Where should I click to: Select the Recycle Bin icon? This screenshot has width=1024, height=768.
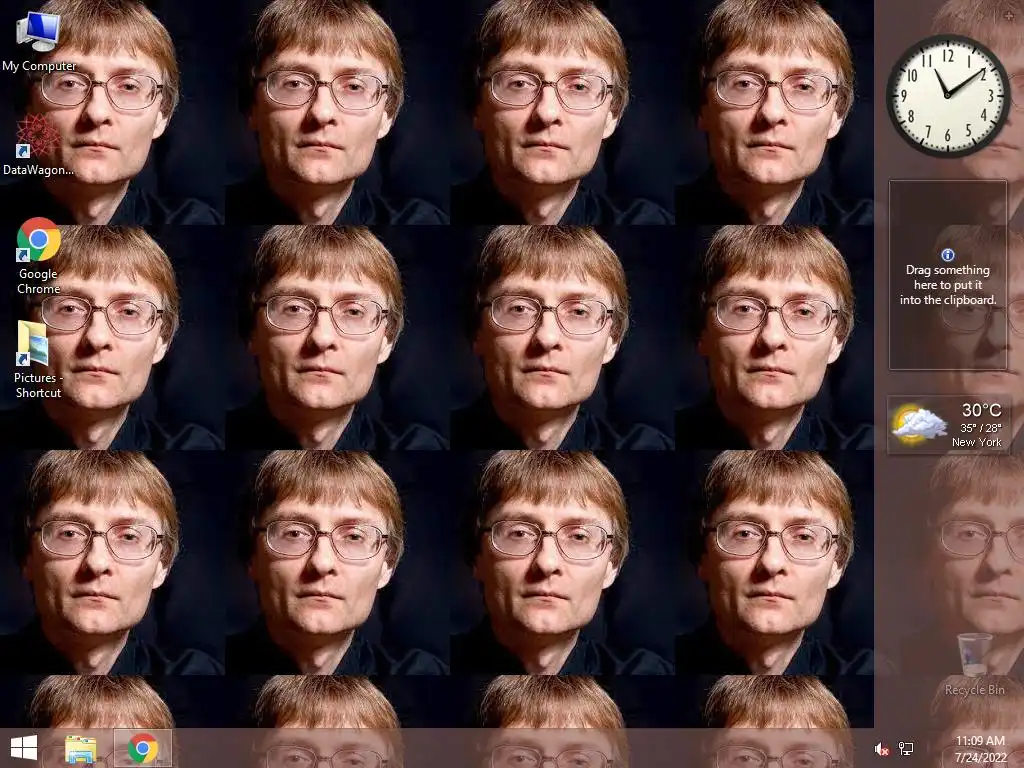tap(974, 664)
